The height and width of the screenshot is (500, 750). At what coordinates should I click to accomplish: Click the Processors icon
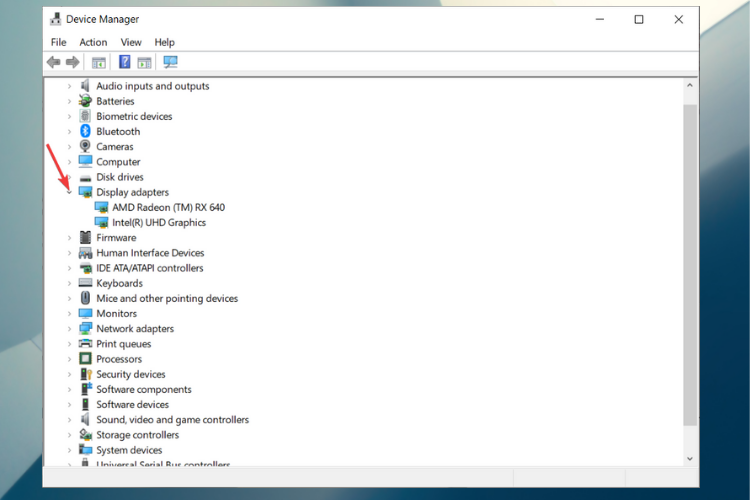(85, 359)
